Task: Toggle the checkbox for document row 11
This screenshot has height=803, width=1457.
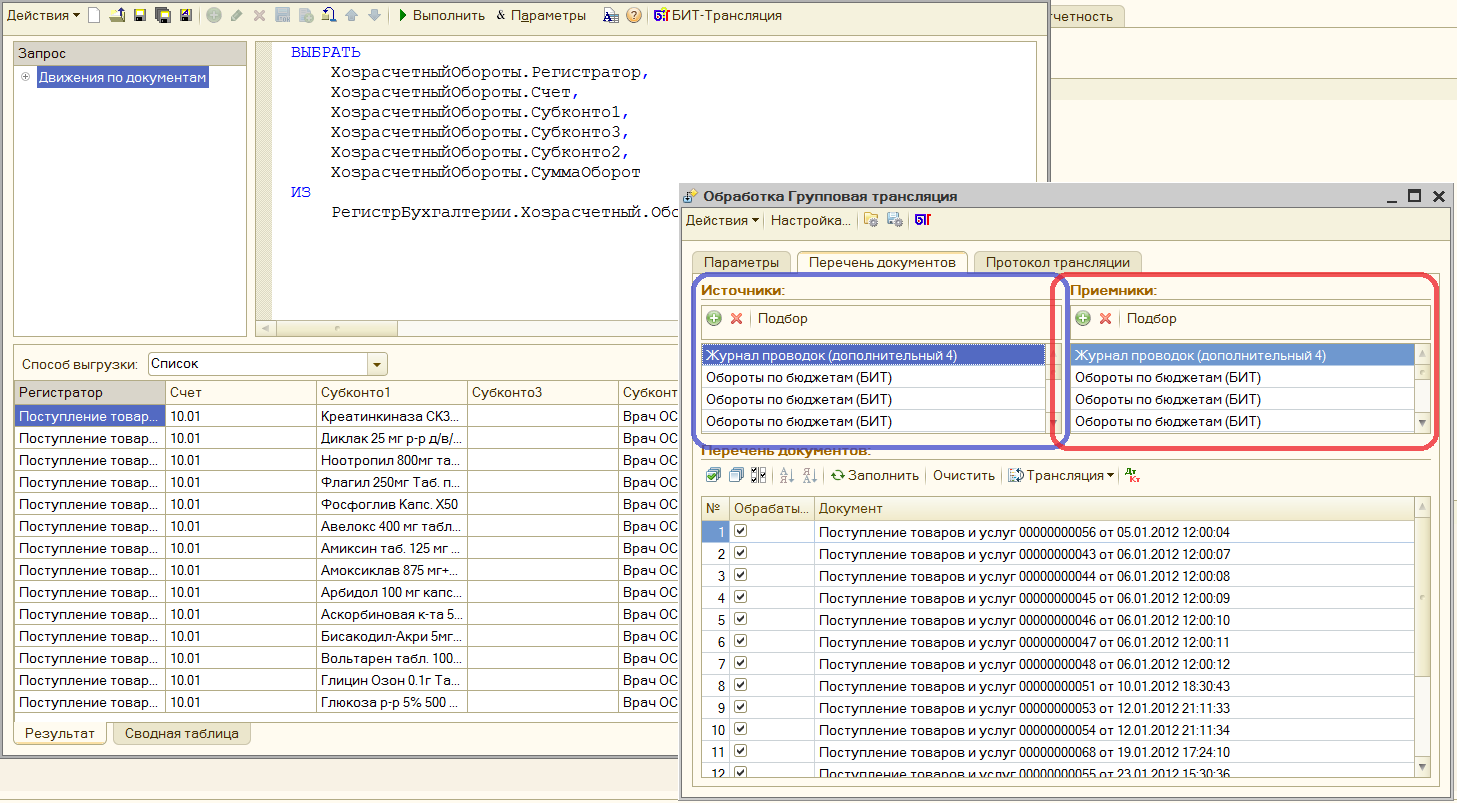Action: 741,751
